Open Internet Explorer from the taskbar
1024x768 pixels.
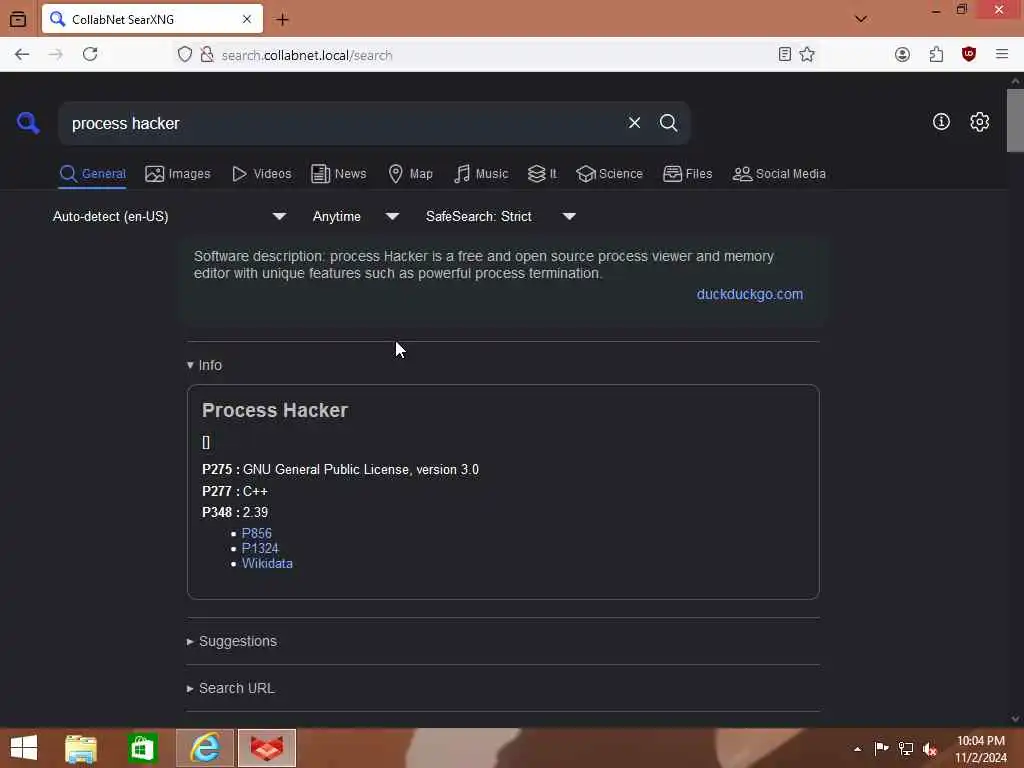point(205,748)
